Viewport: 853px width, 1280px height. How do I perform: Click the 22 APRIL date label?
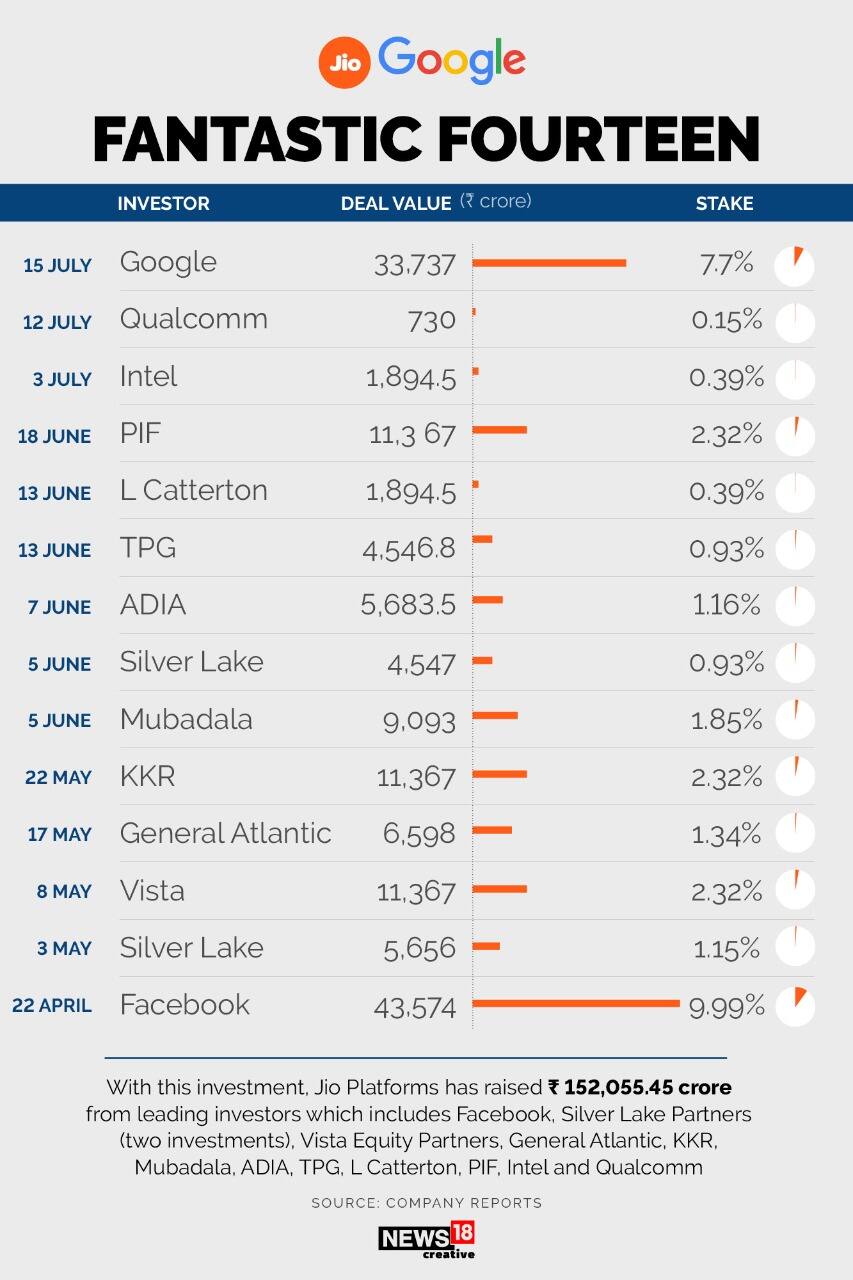[52, 1006]
